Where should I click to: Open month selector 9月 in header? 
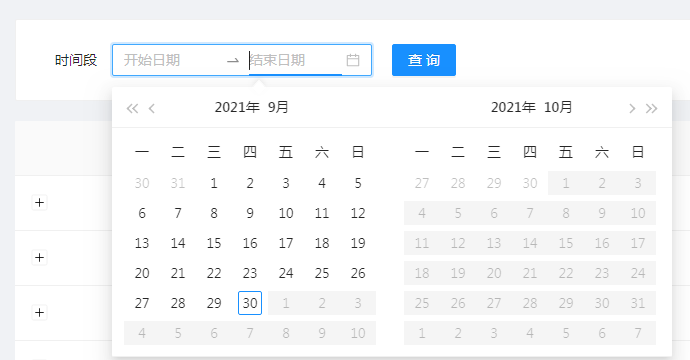point(278,107)
